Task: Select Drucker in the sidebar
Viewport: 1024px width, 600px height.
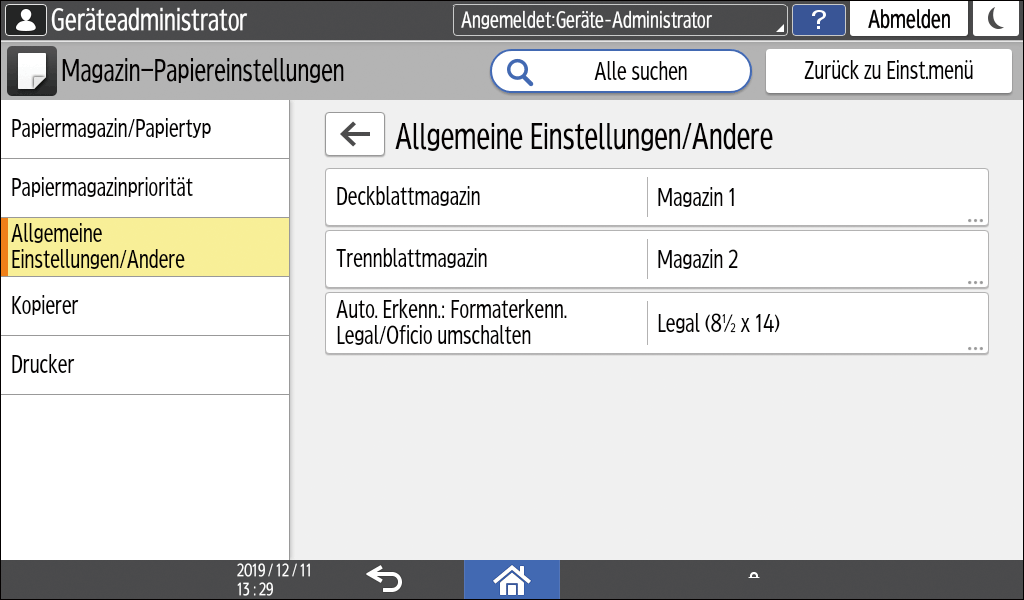Action: click(x=145, y=364)
